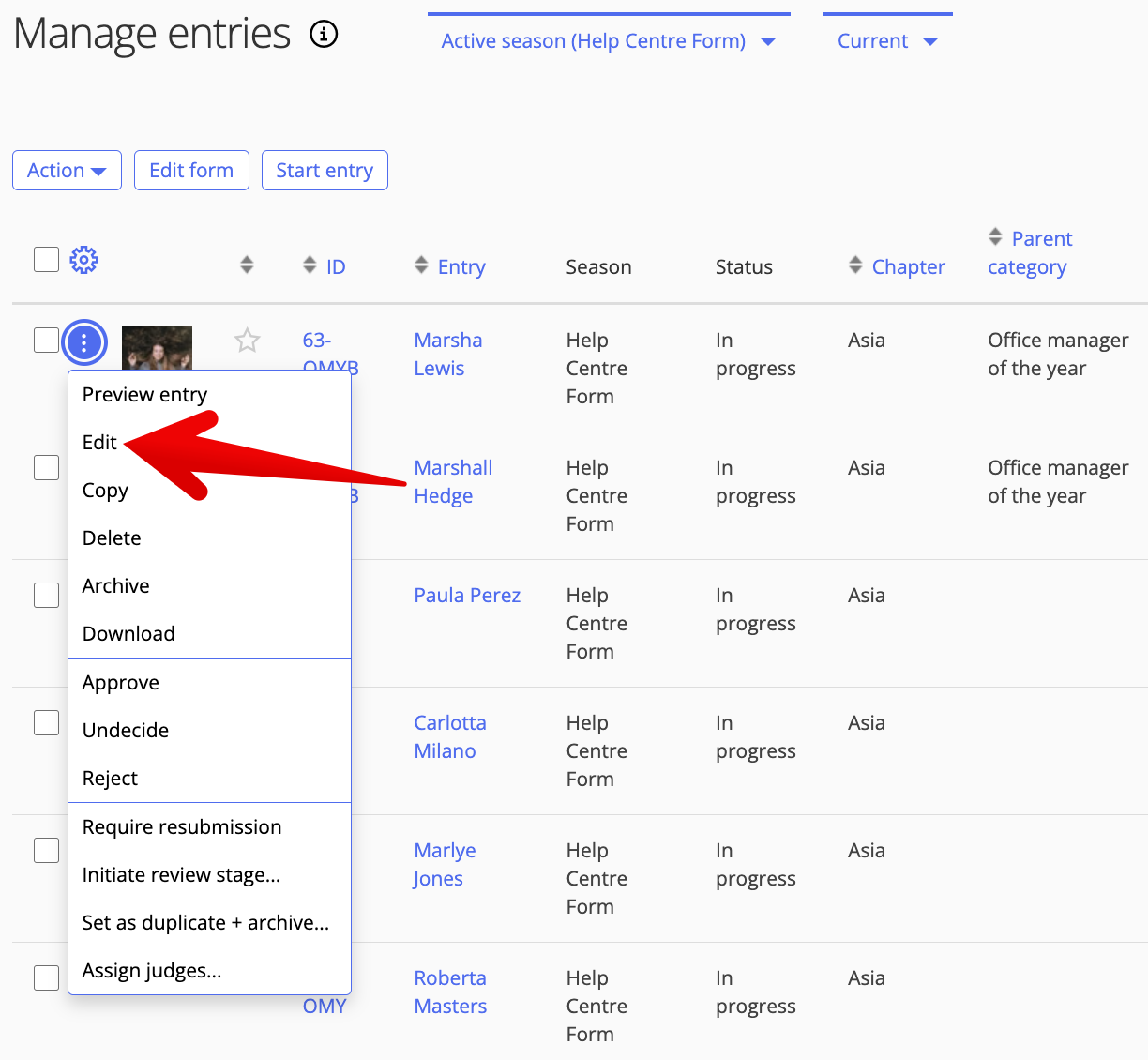
Task: Check the Carlotta Milano row checkbox
Action: (x=46, y=722)
